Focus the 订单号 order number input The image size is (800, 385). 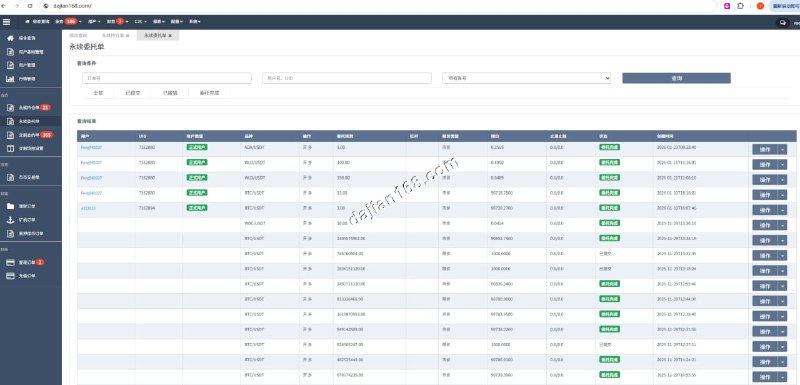[x=167, y=78]
